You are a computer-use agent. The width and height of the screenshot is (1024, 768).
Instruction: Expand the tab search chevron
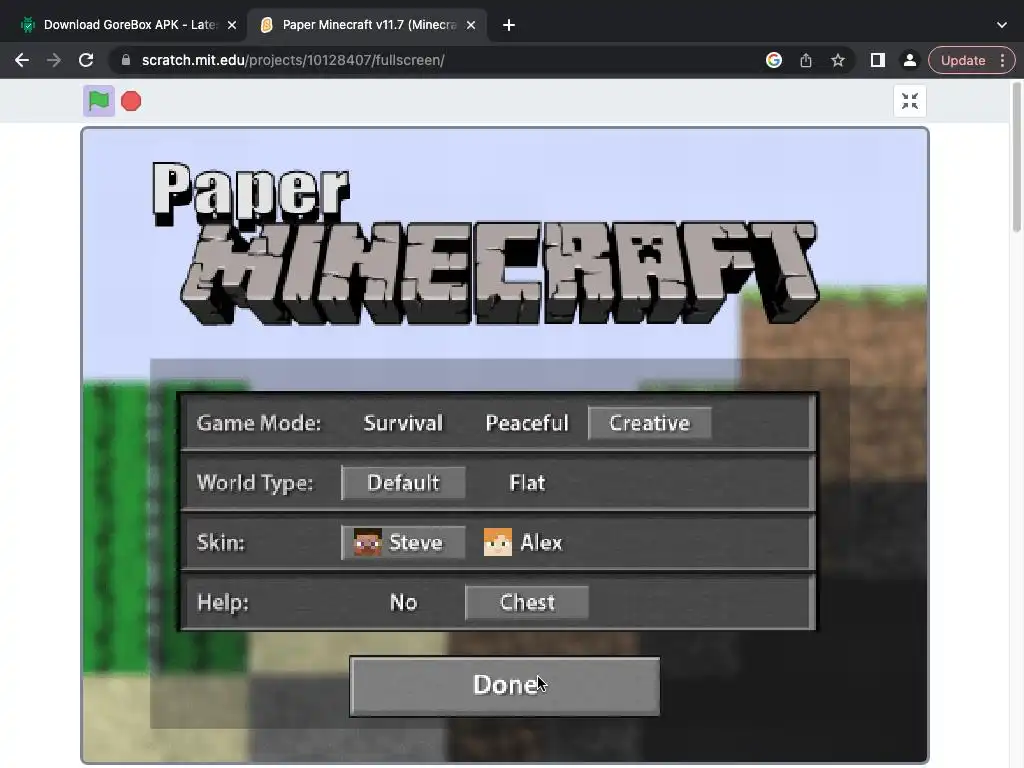[x=1002, y=25]
